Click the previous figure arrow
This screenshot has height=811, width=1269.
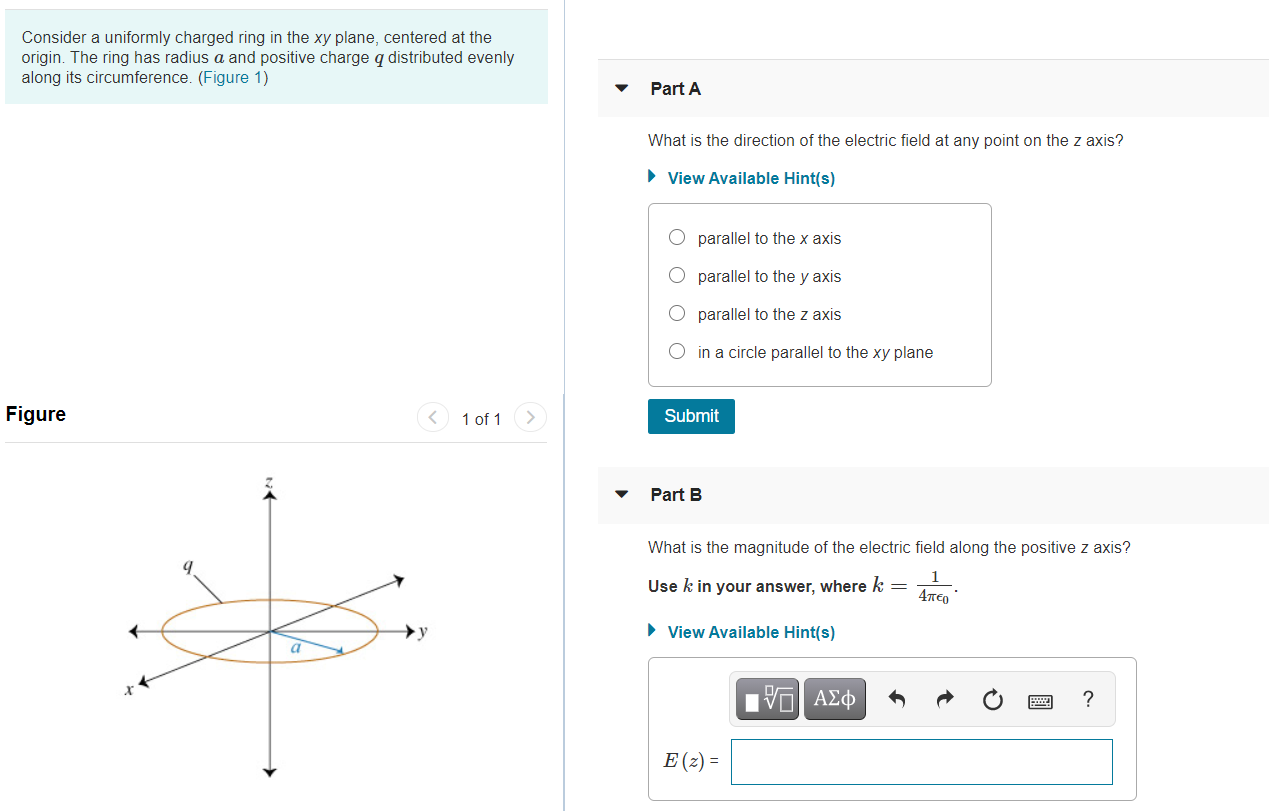pyautogui.click(x=433, y=417)
